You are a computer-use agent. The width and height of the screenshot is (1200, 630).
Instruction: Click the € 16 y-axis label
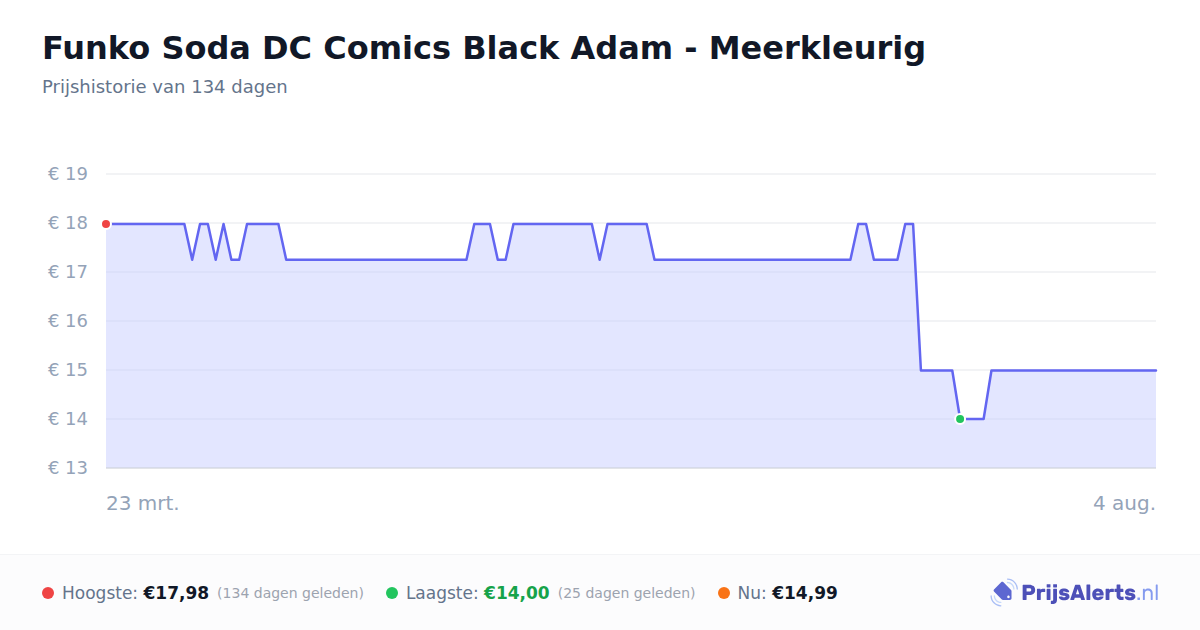click(x=68, y=321)
